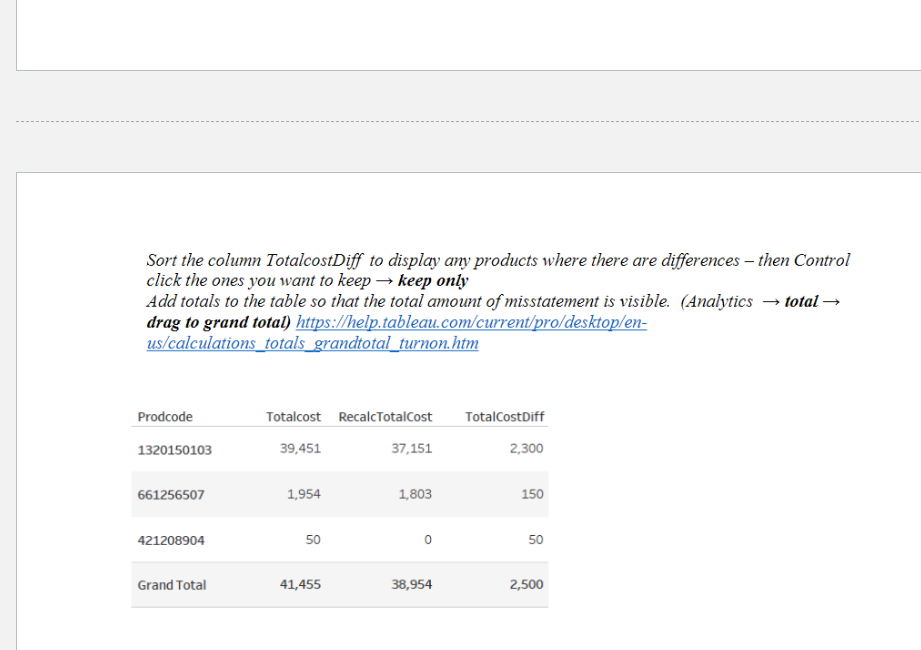Click the Totalcost column header
Image resolution: width=921 pixels, height=650 pixels.
[293, 417]
